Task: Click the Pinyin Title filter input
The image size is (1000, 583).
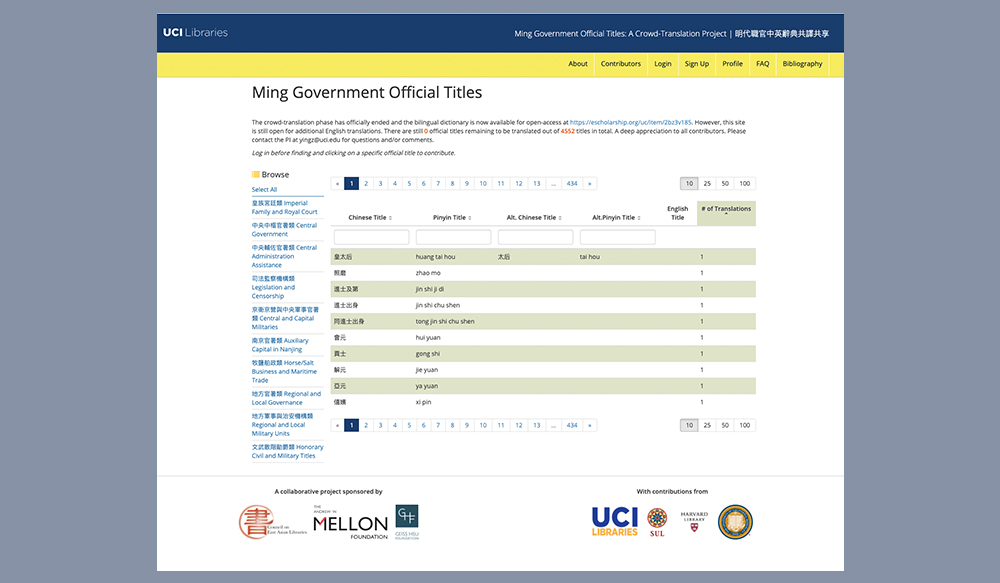Action: pyautogui.click(x=453, y=237)
